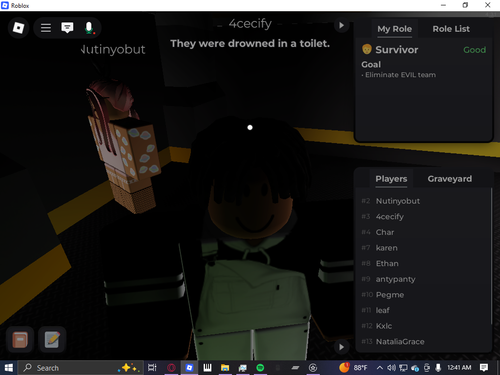Open File Explorer from the taskbar
Viewport: 500px width, 375px height.
click(x=225, y=368)
